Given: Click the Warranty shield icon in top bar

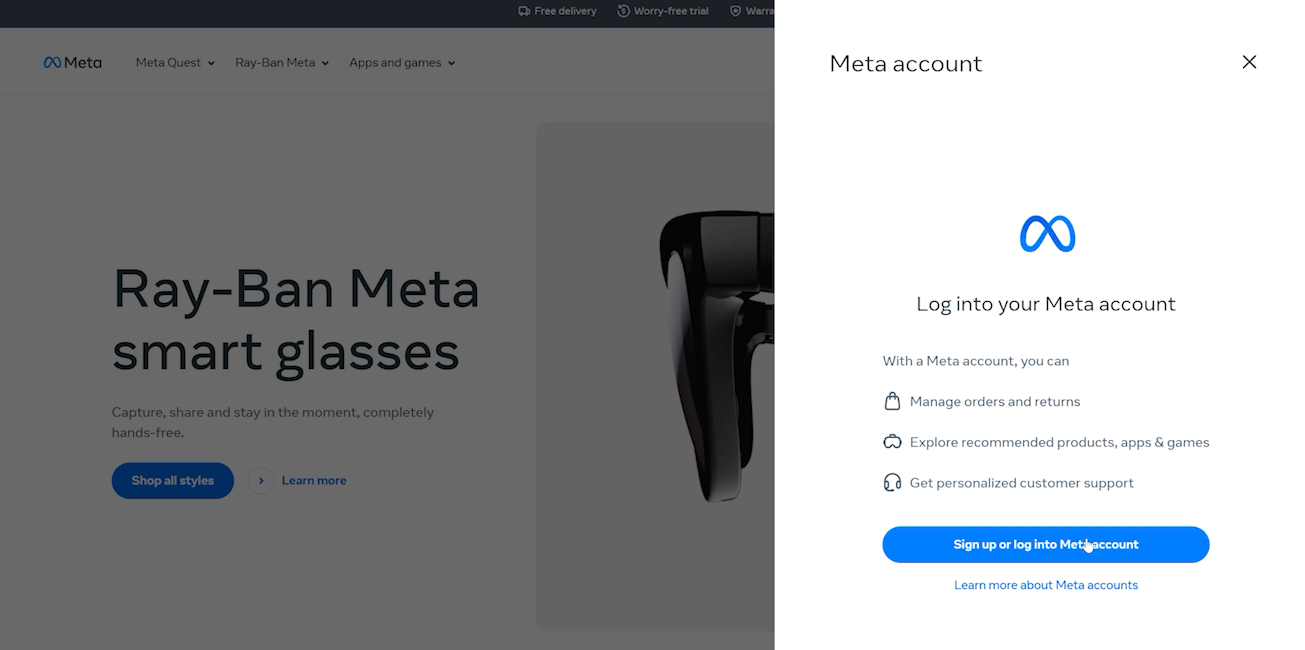Looking at the screenshot, I should pyautogui.click(x=736, y=11).
